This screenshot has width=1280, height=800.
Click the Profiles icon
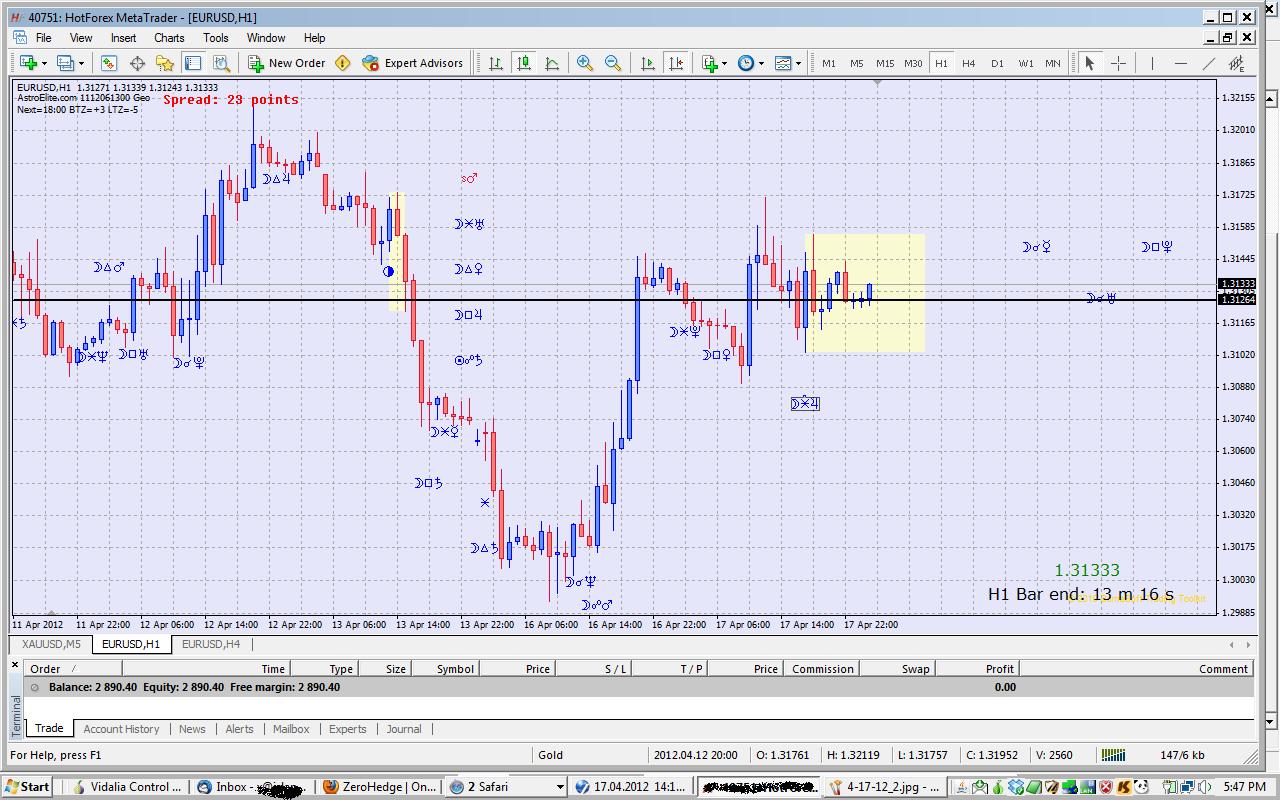(65, 63)
